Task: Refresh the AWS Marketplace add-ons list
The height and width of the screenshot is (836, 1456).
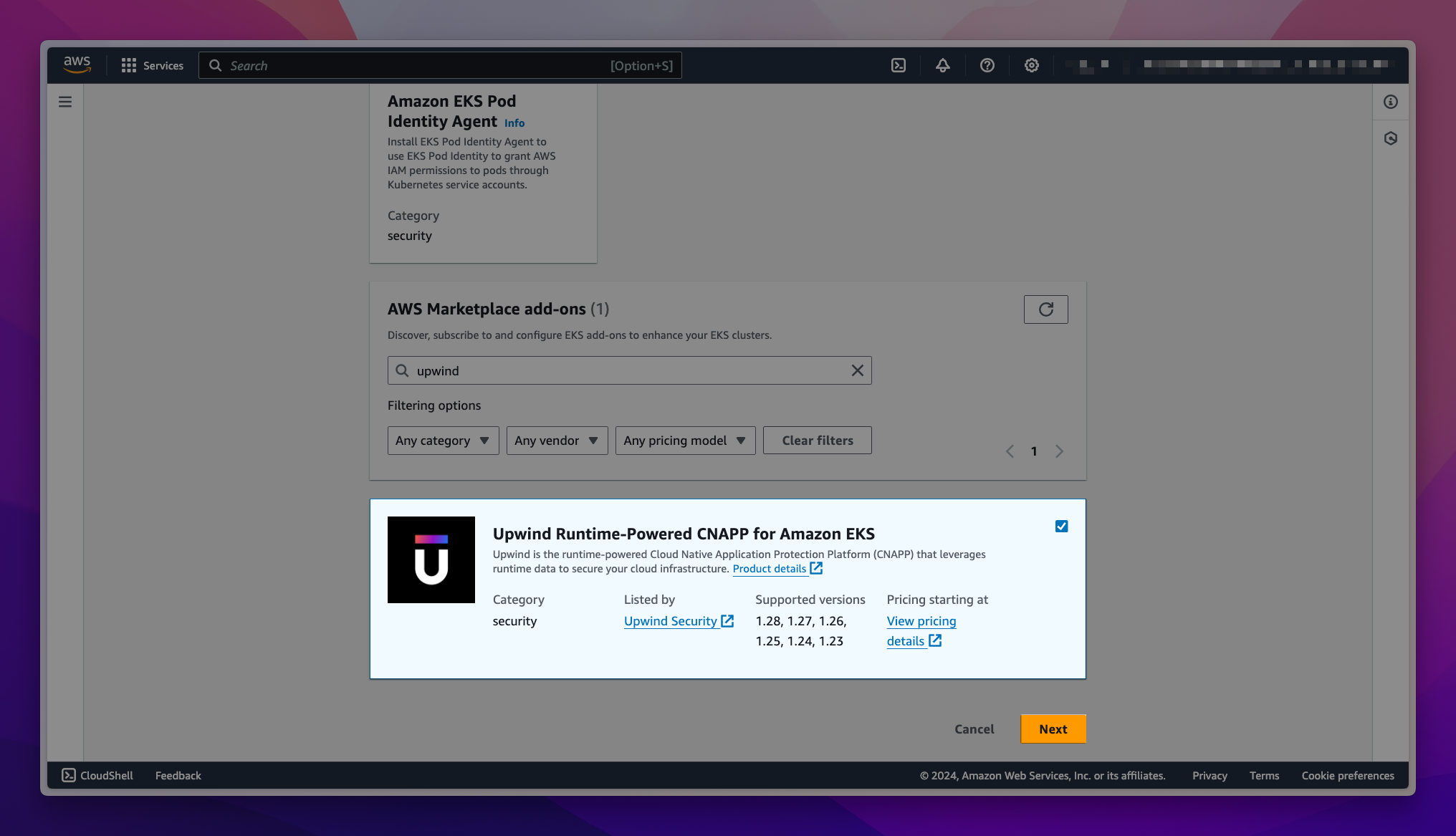Action: (1046, 309)
